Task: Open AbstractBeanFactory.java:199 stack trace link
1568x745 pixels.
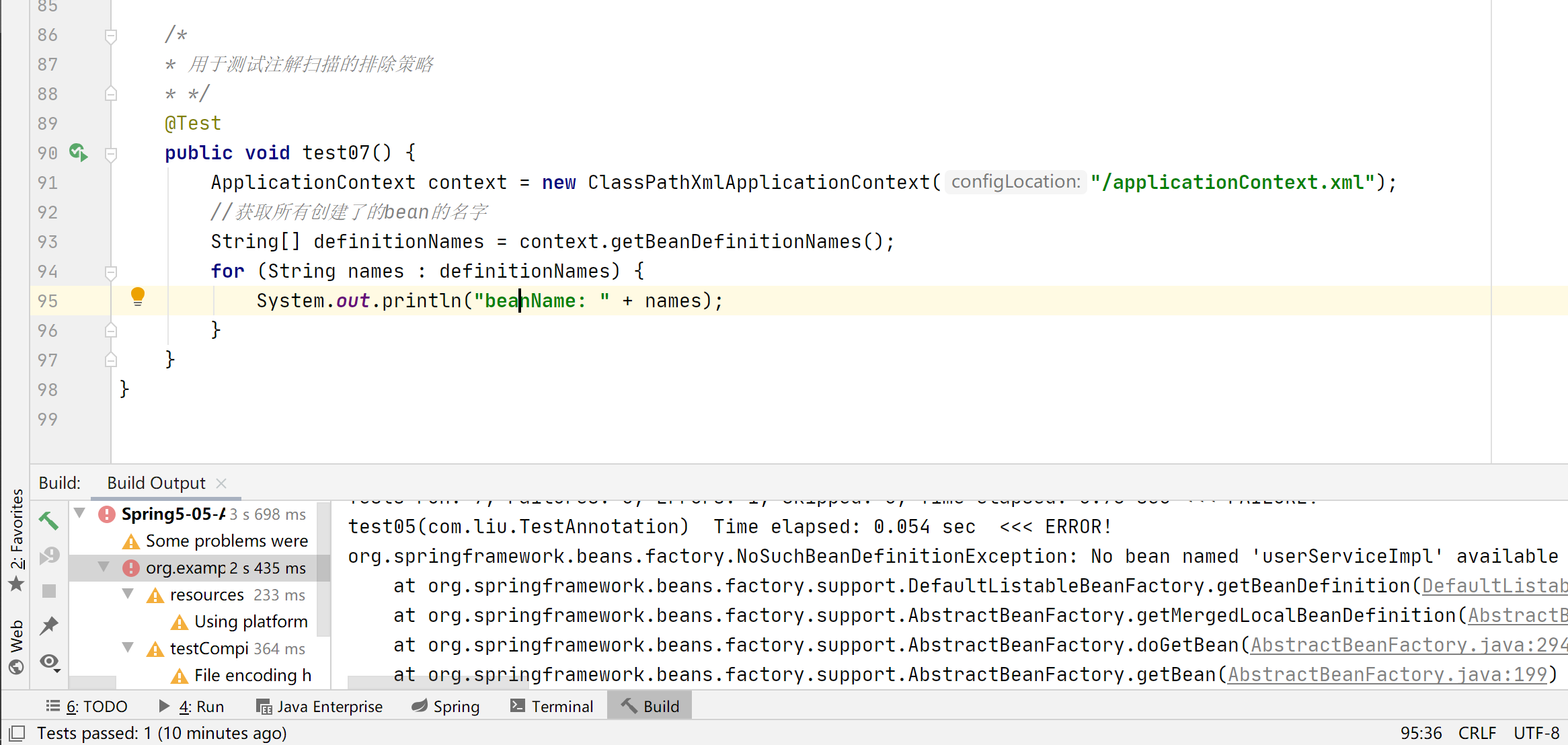Action: pyautogui.click(x=1387, y=674)
